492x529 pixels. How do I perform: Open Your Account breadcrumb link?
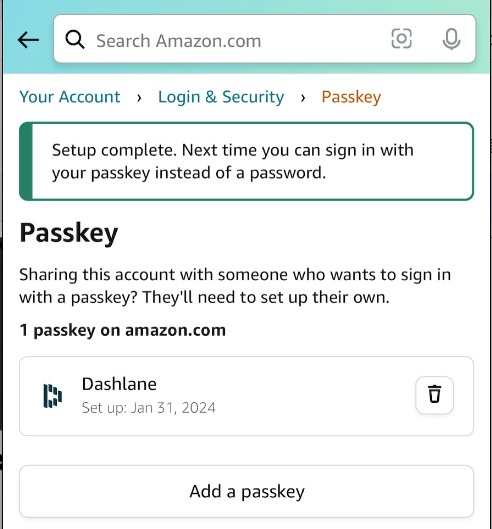pyautogui.click(x=70, y=97)
